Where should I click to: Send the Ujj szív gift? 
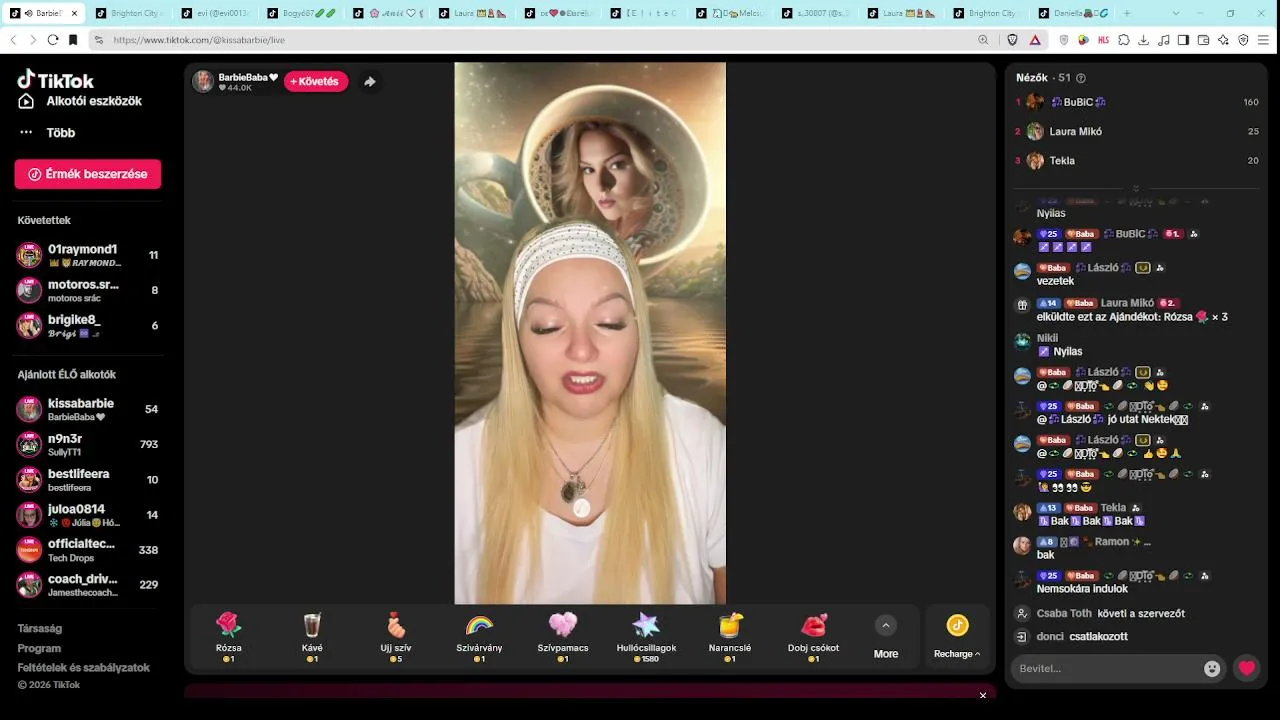coord(396,637)
